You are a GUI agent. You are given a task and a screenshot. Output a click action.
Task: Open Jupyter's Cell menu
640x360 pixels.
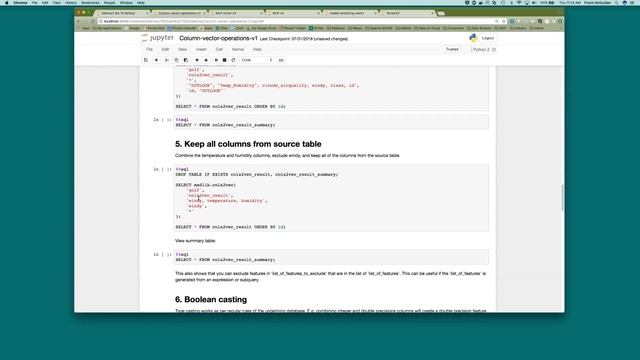[x=219, y=49]
